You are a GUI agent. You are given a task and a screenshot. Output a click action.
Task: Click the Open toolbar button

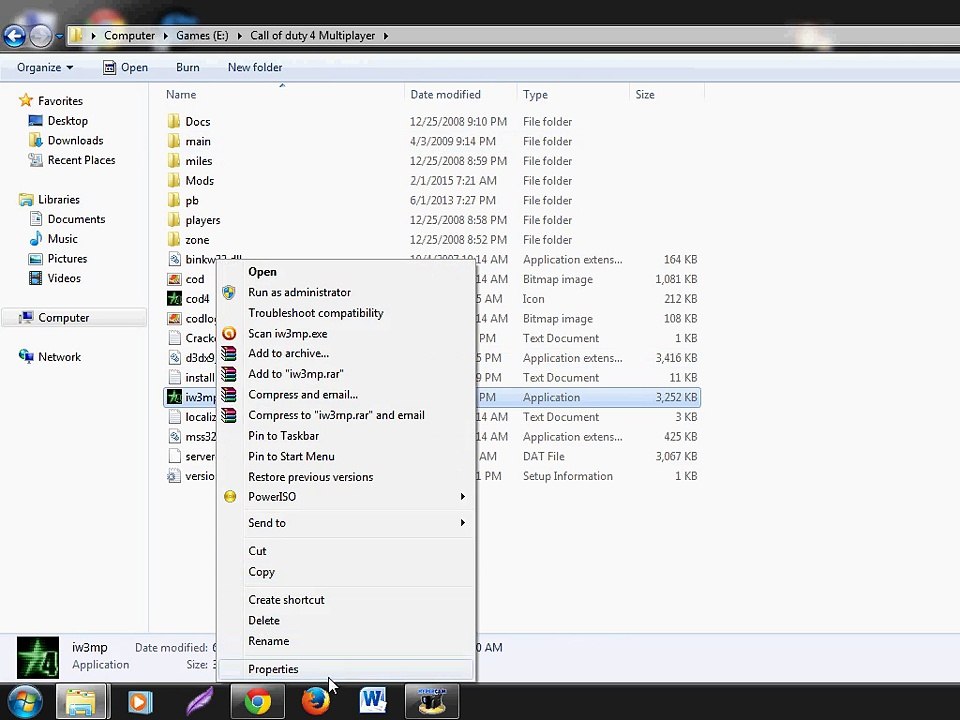coord(126,67)
